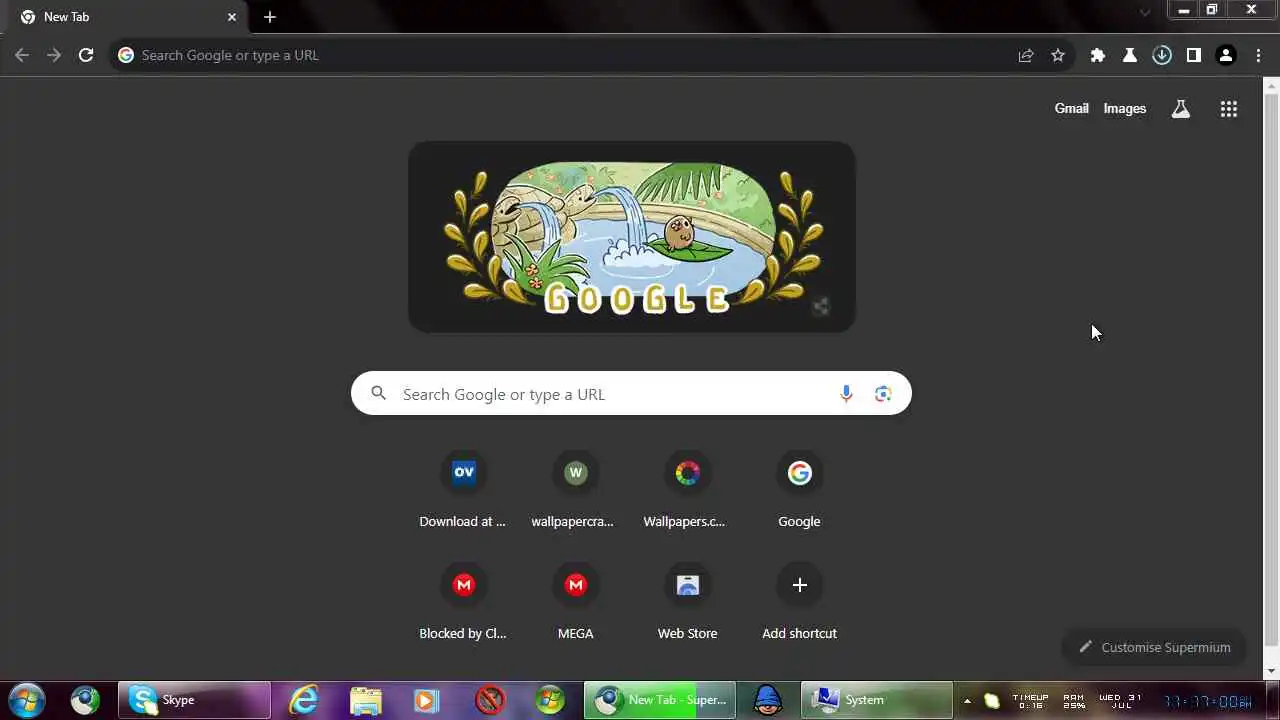Share this page from the address bar
Image resolution: width=1280 pixels, height=720 pixels.
click(1026, 55)
